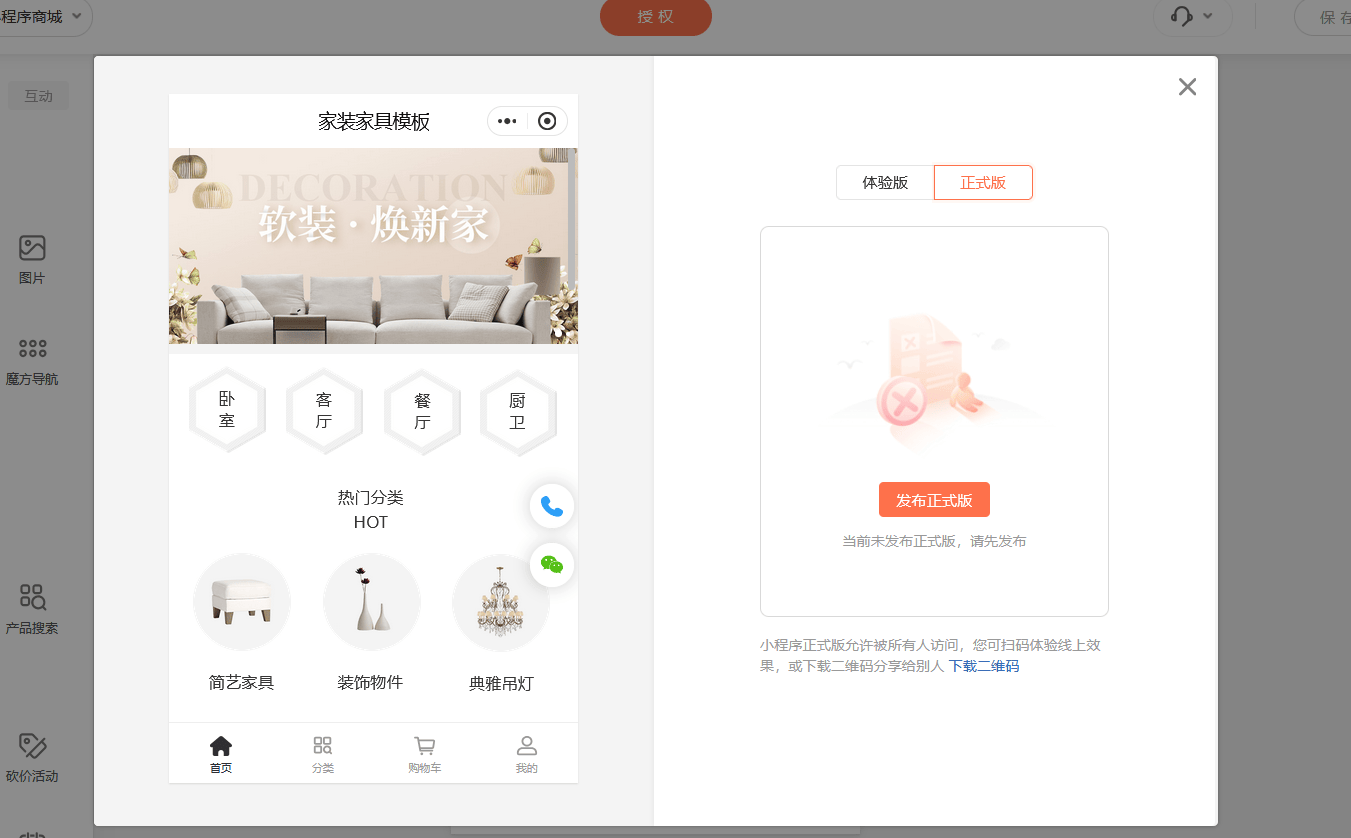Expand the customer service dropdown arrow
1351x838 pixels.
1208,17
